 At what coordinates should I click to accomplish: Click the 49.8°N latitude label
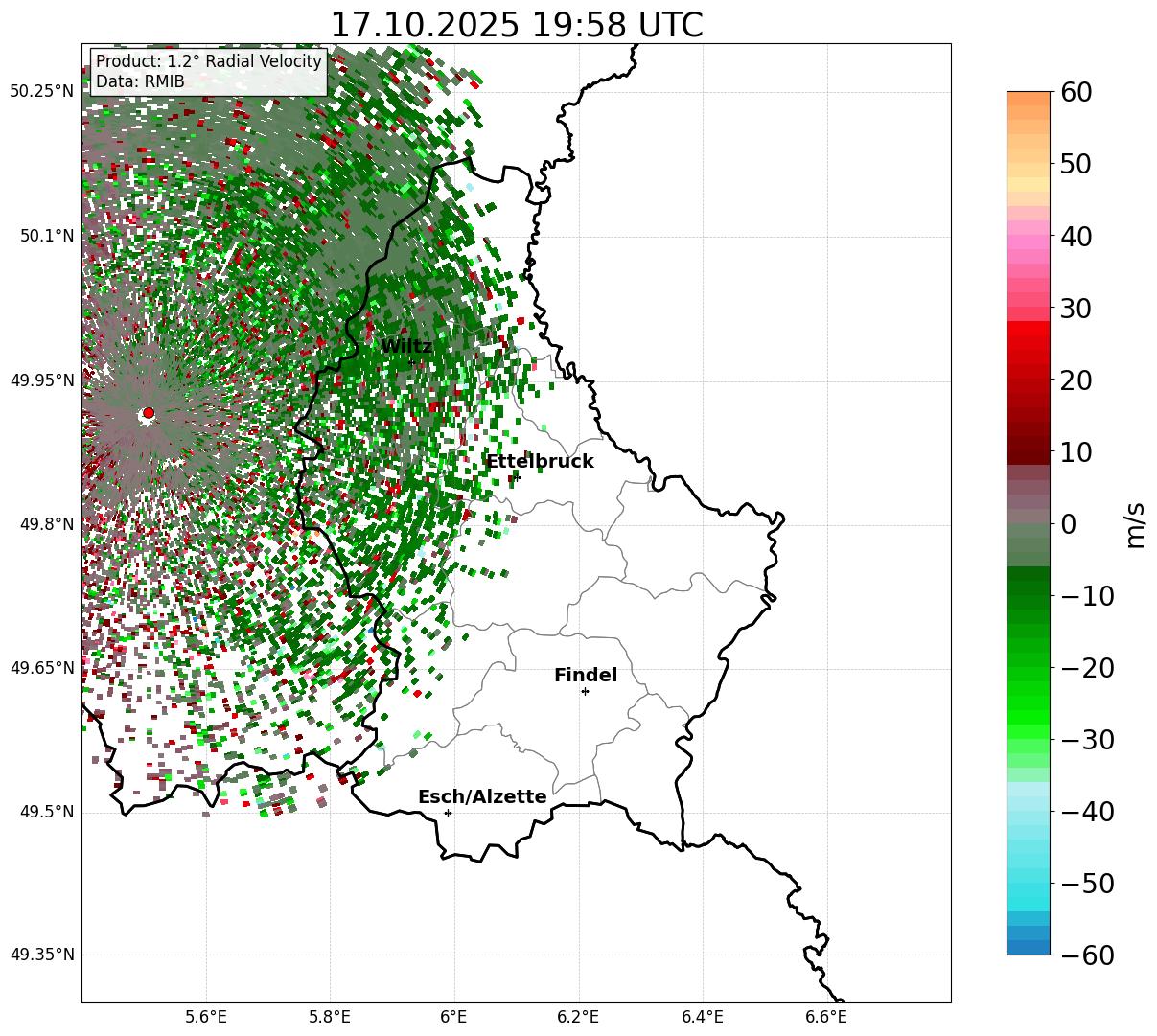click(46, 524)
